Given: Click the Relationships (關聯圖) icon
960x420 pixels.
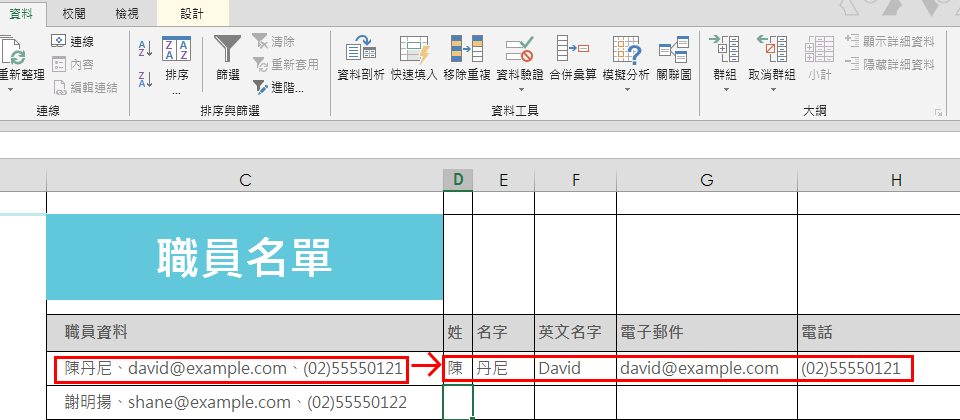Looking at the screenshot, I should click(673, 50).
